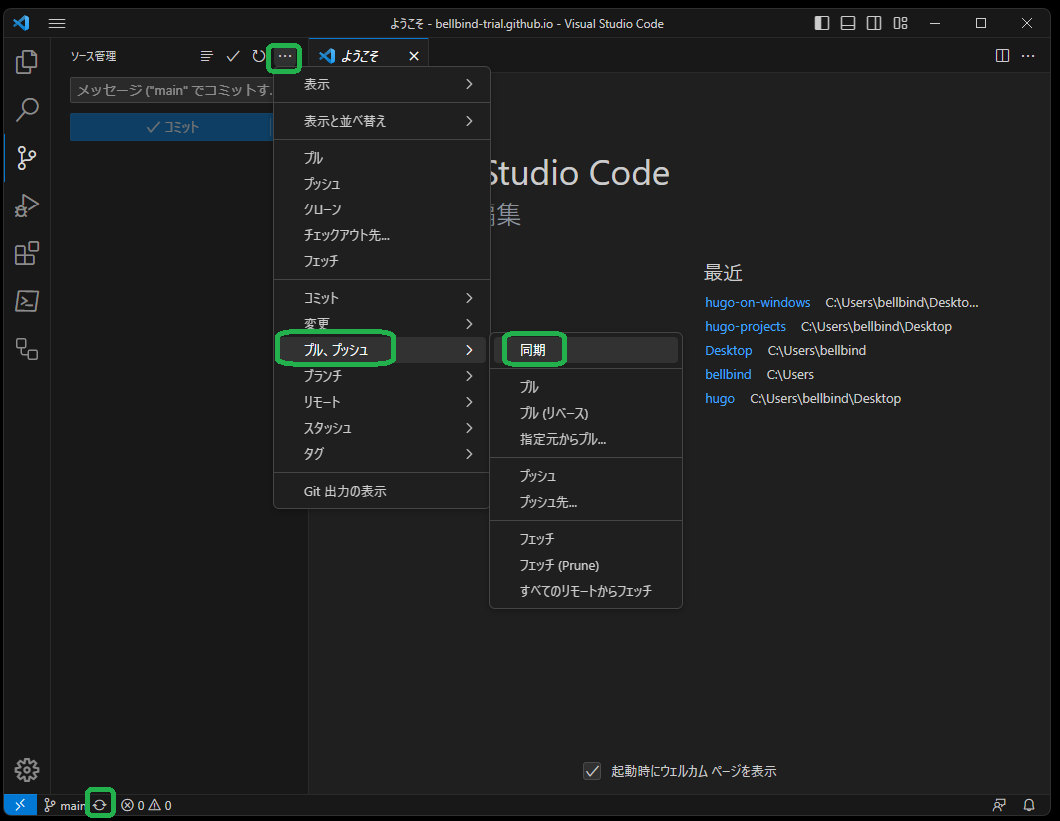Toggle the primary side bar layout icon
This screenshot has height=821, width=1060.
(x=822, y=24)
